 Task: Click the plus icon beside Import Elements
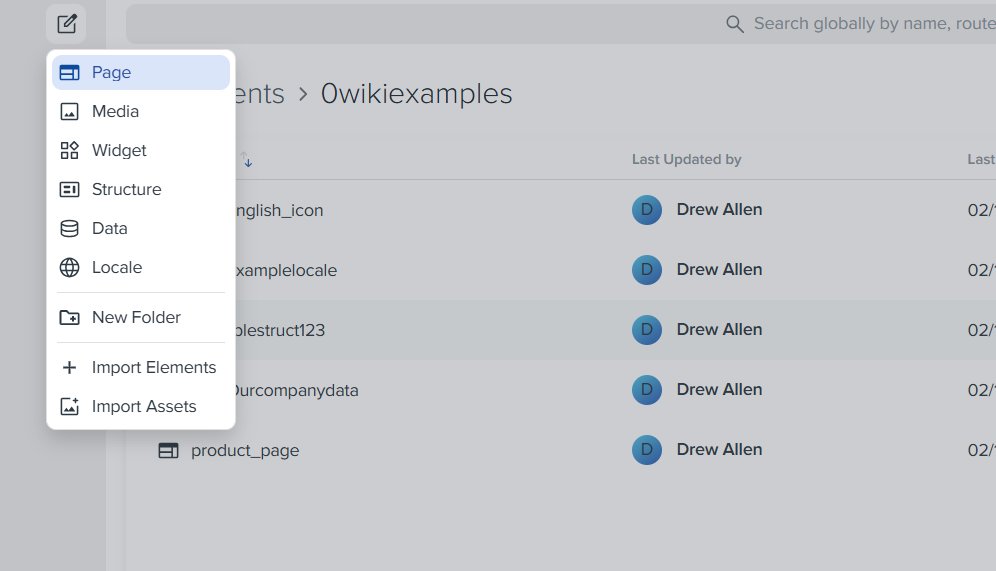(x=69, y=367)
